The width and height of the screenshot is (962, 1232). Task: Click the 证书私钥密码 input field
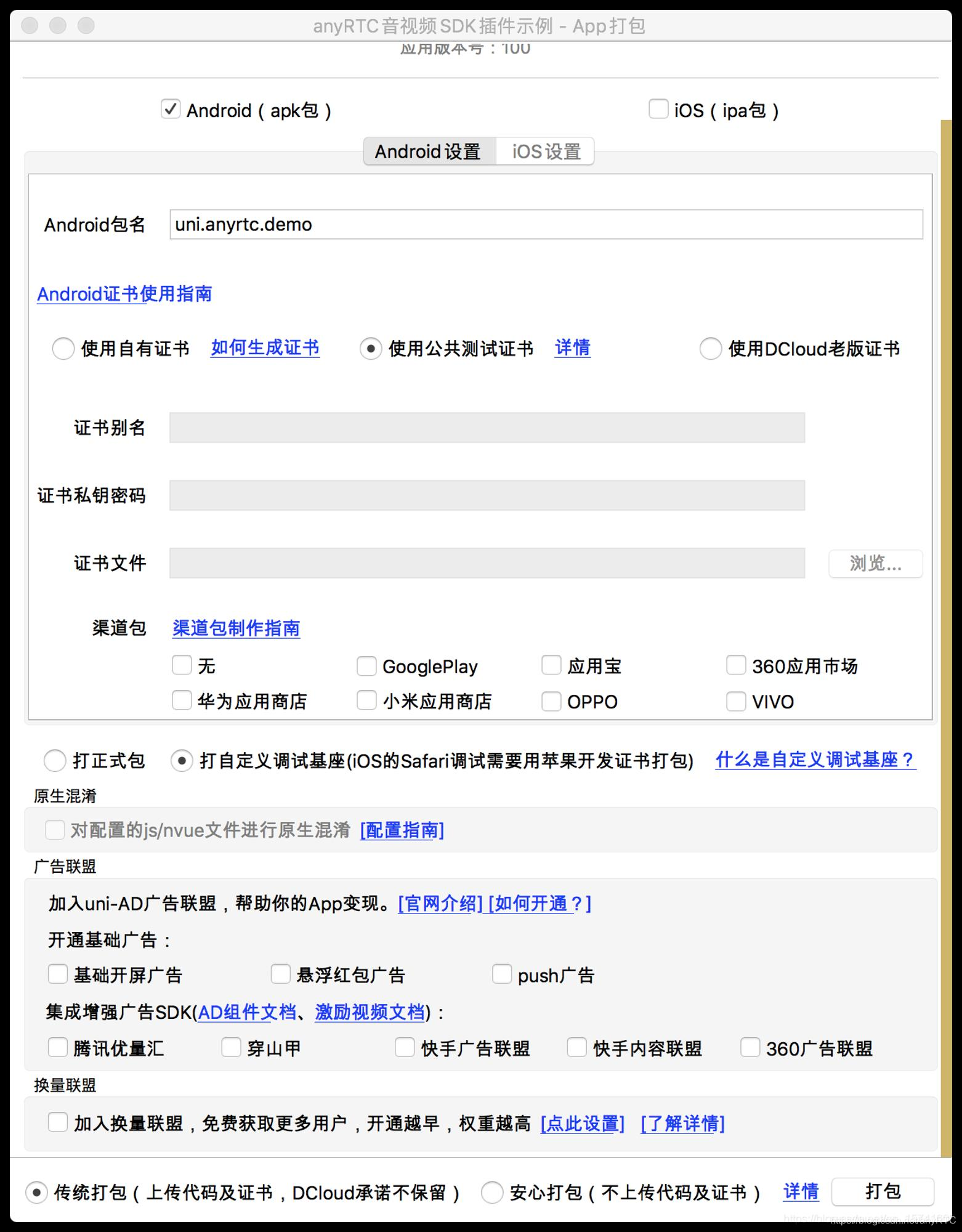(487, 495)
